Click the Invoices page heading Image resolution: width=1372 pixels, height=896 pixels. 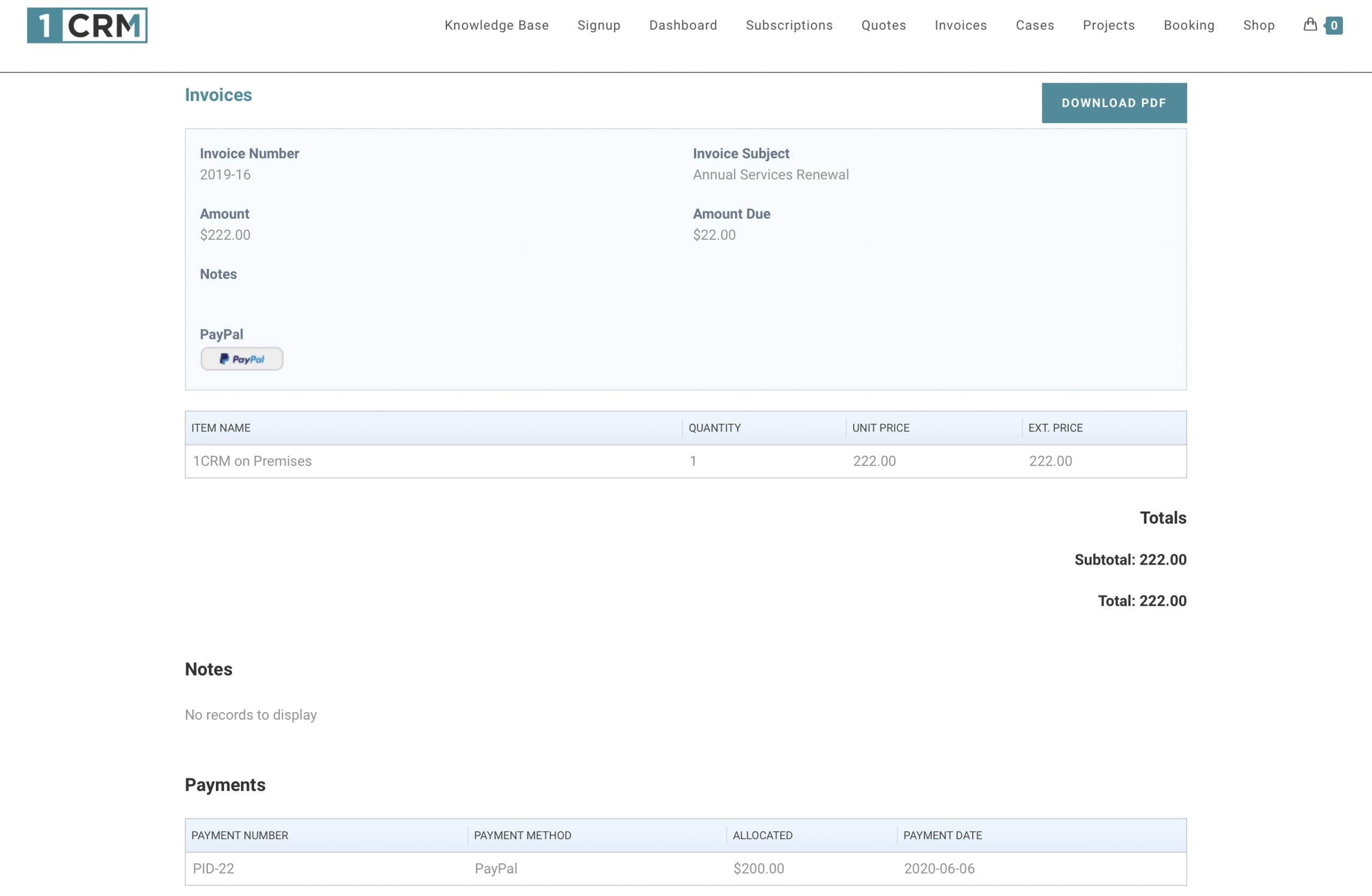click(219, 94)
